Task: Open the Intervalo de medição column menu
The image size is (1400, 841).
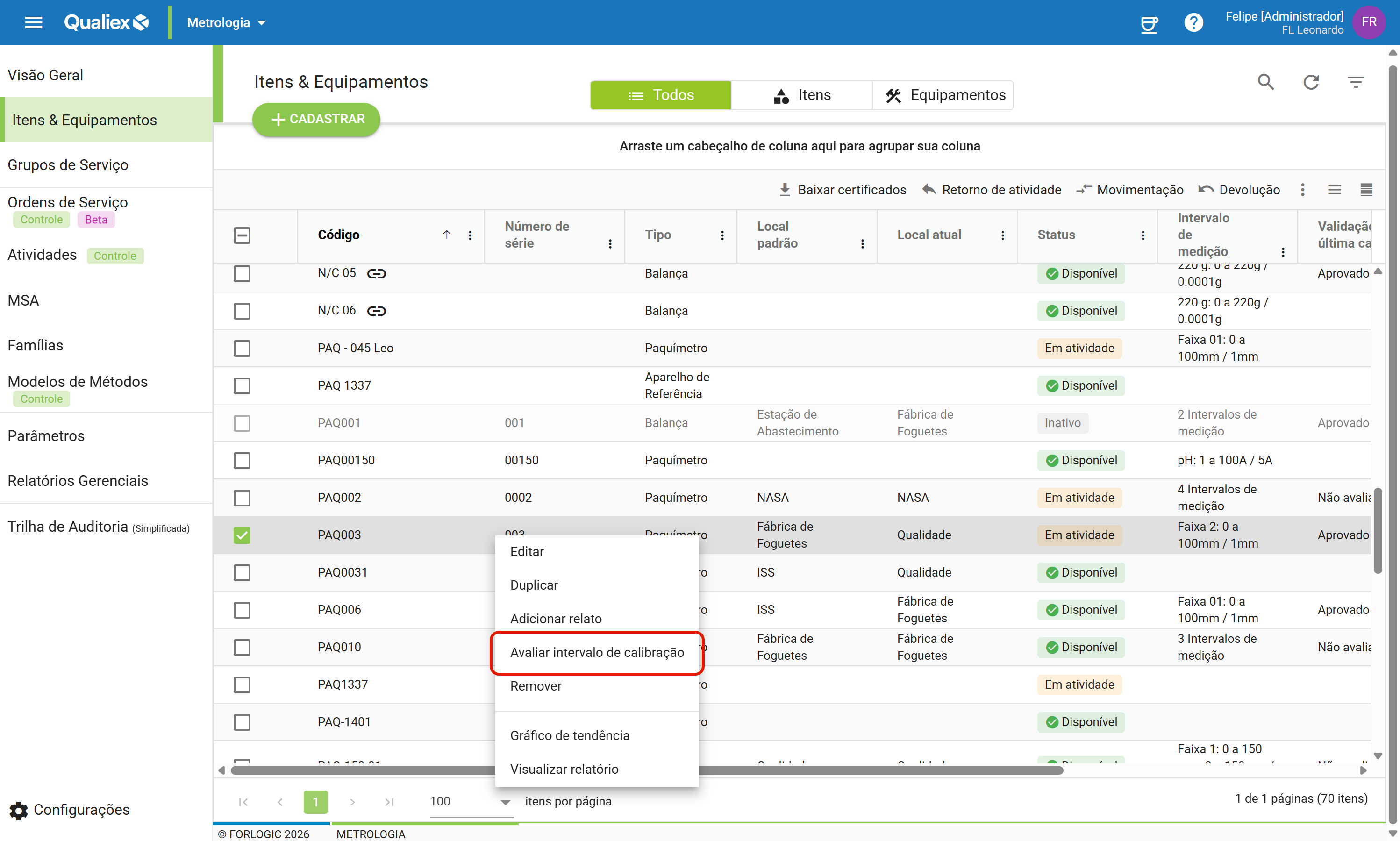Action: click(x=1283, y=252)
